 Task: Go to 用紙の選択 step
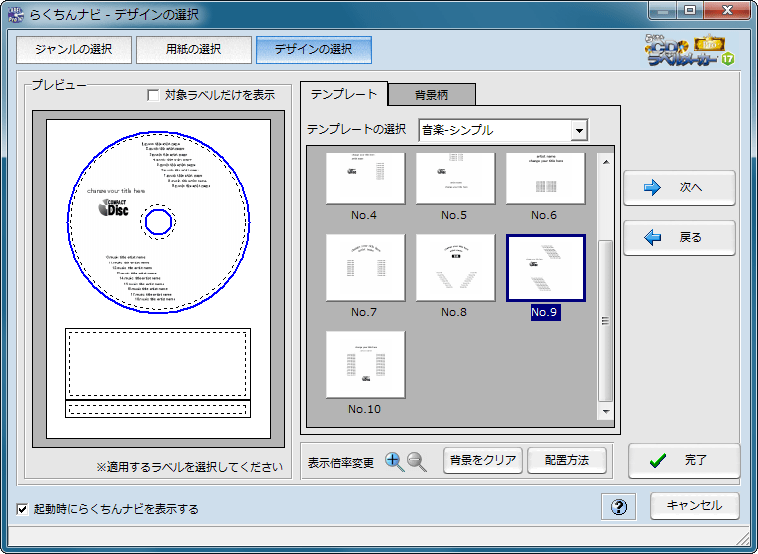pos(194,49)
